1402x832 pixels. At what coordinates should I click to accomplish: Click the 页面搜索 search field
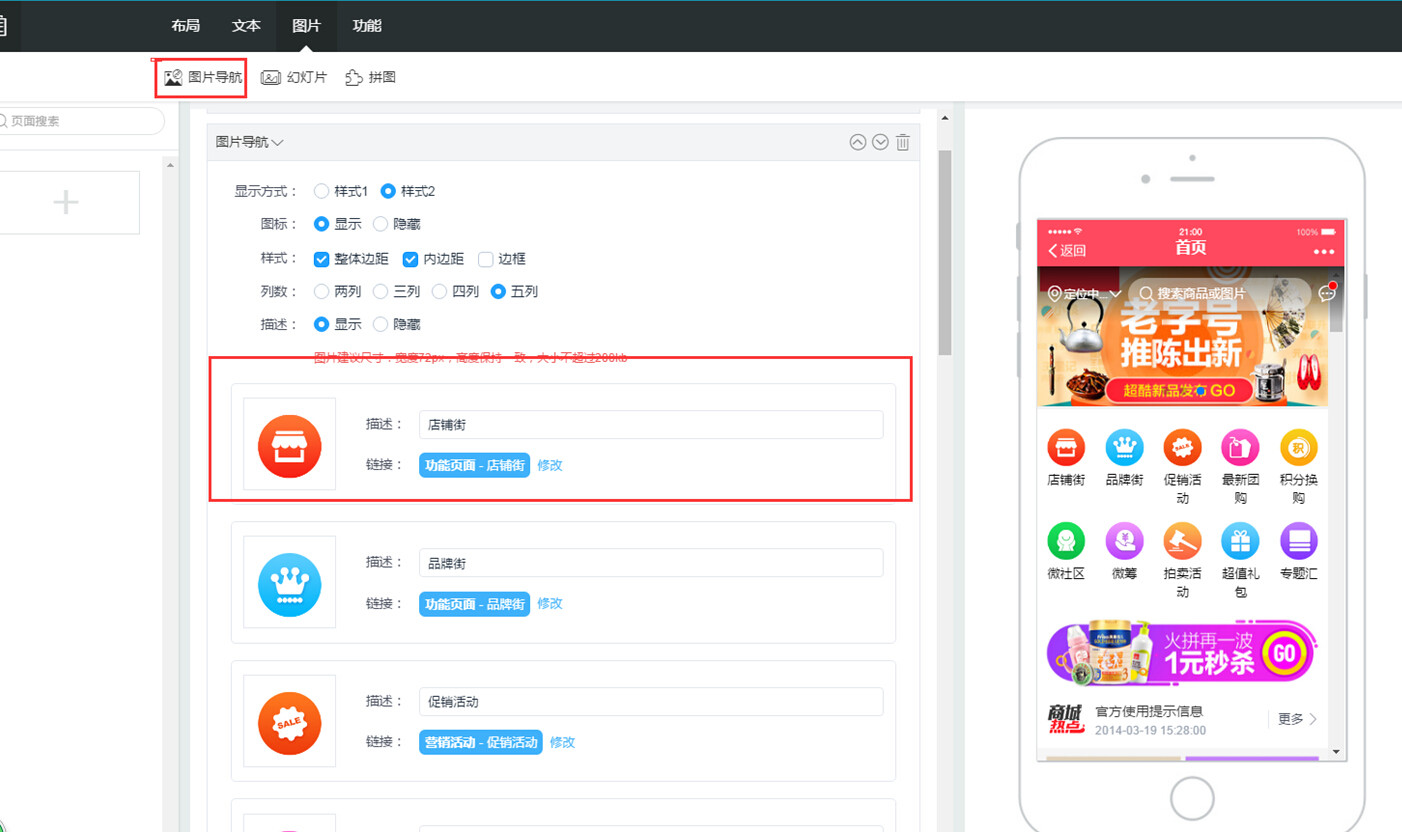(x=80, y=121)
